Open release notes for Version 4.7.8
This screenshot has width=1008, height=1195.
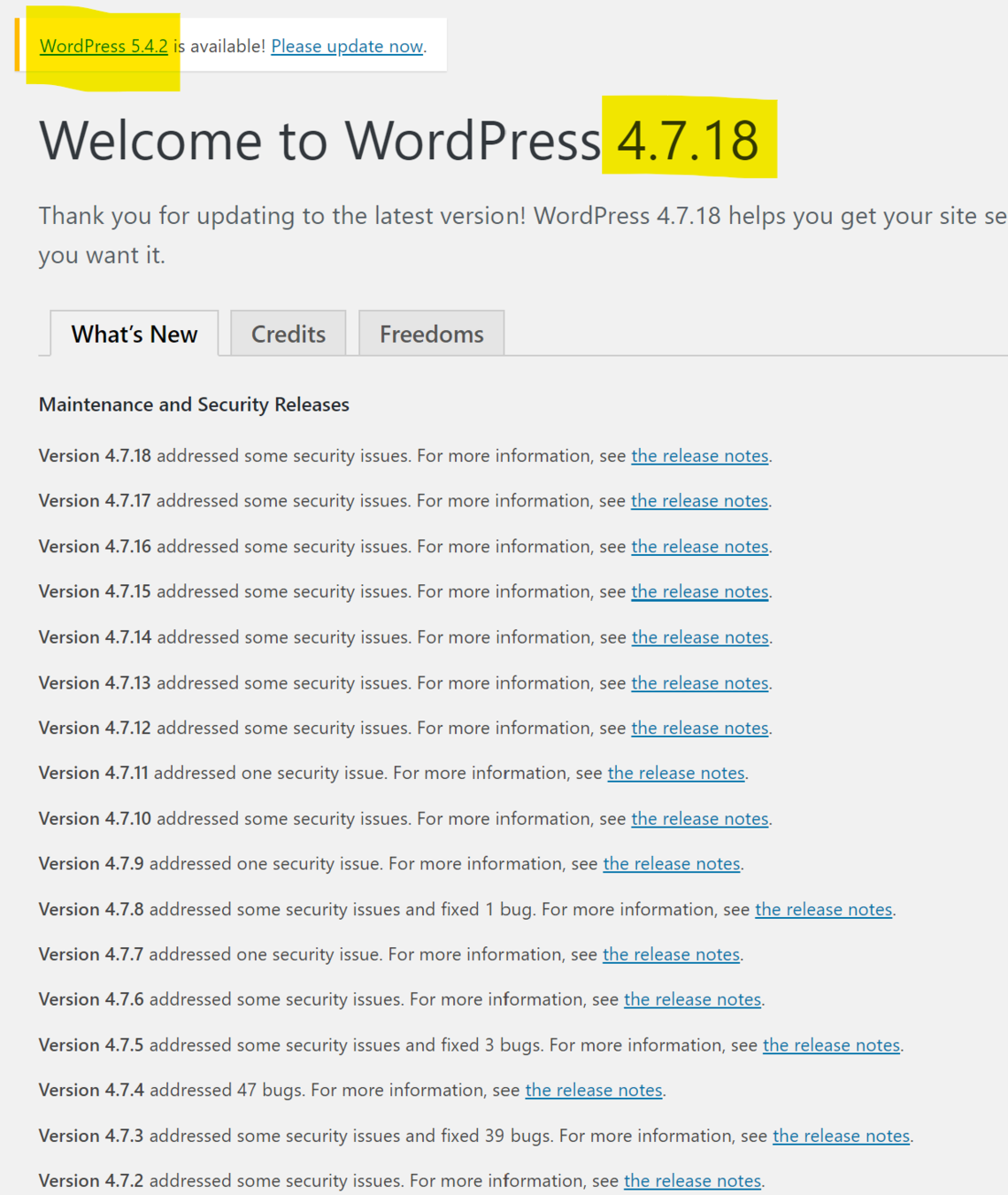824,909
